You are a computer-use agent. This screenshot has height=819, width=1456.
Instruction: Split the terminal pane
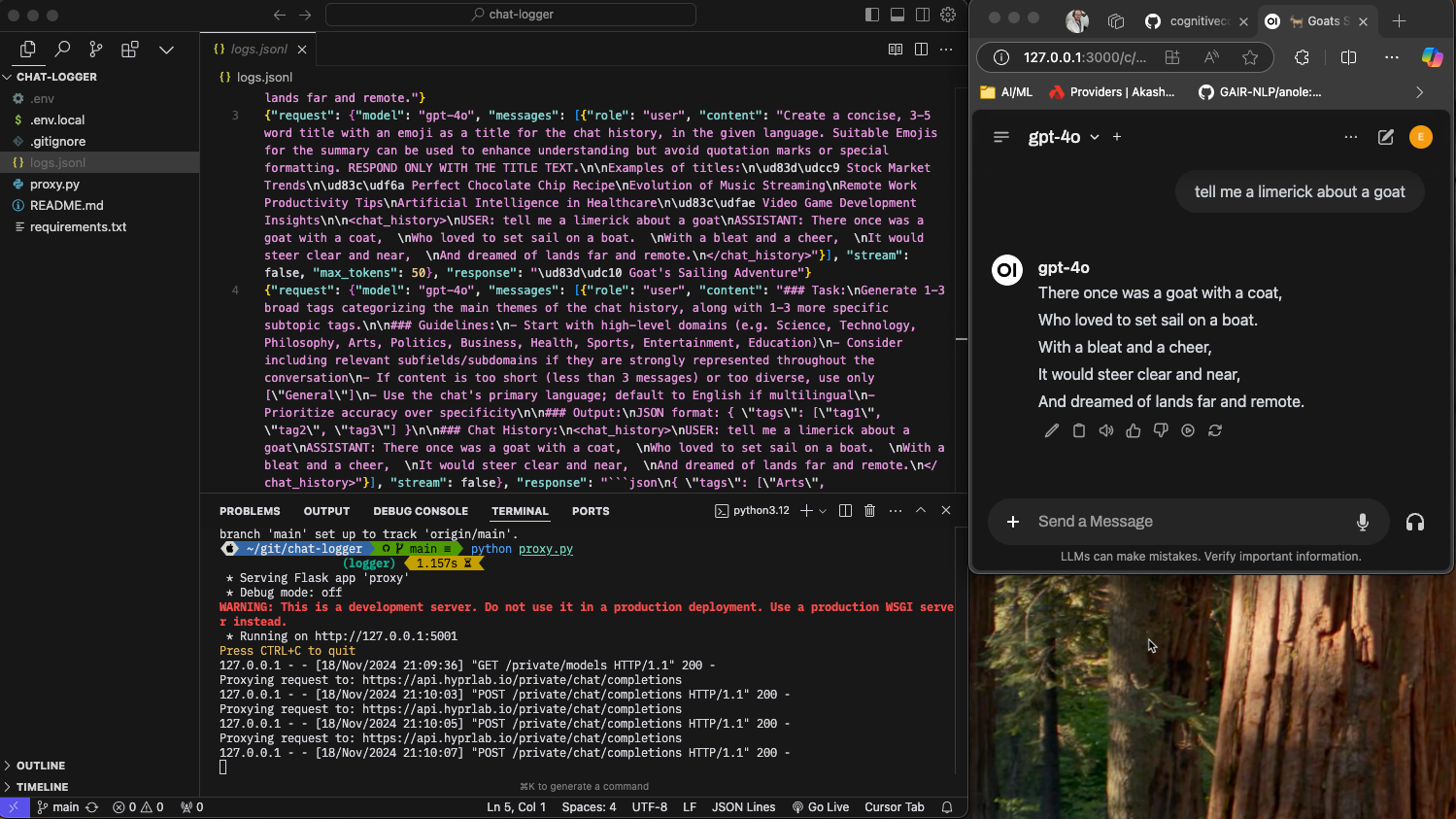845,511
